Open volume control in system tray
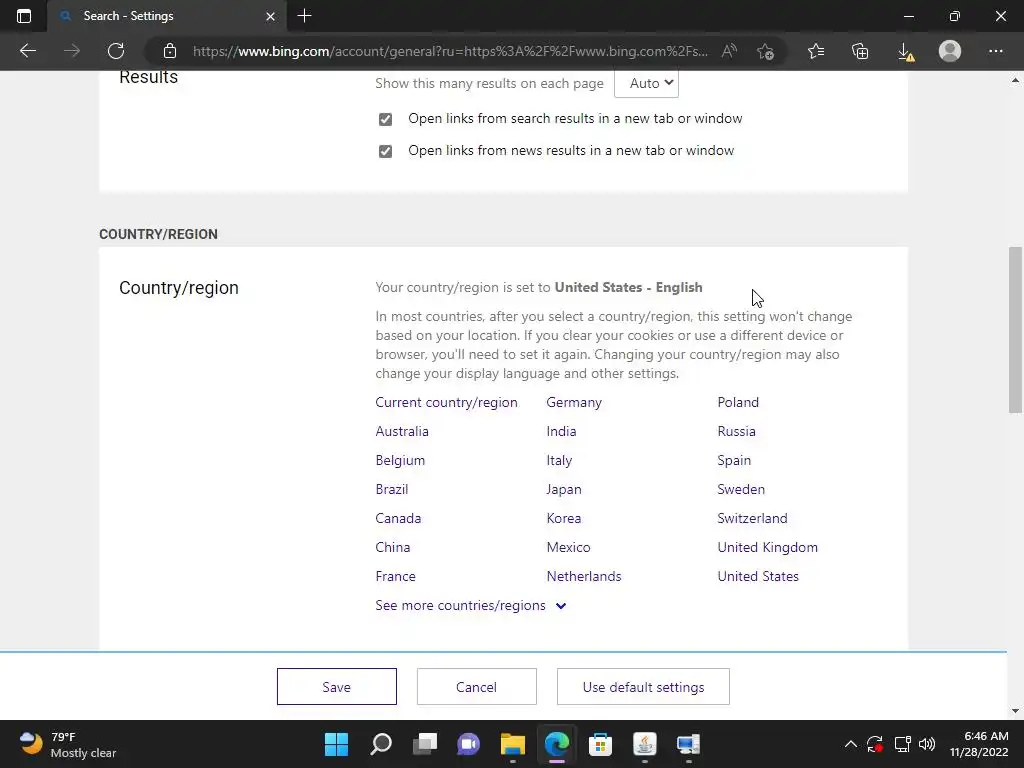 pos(927,744)
